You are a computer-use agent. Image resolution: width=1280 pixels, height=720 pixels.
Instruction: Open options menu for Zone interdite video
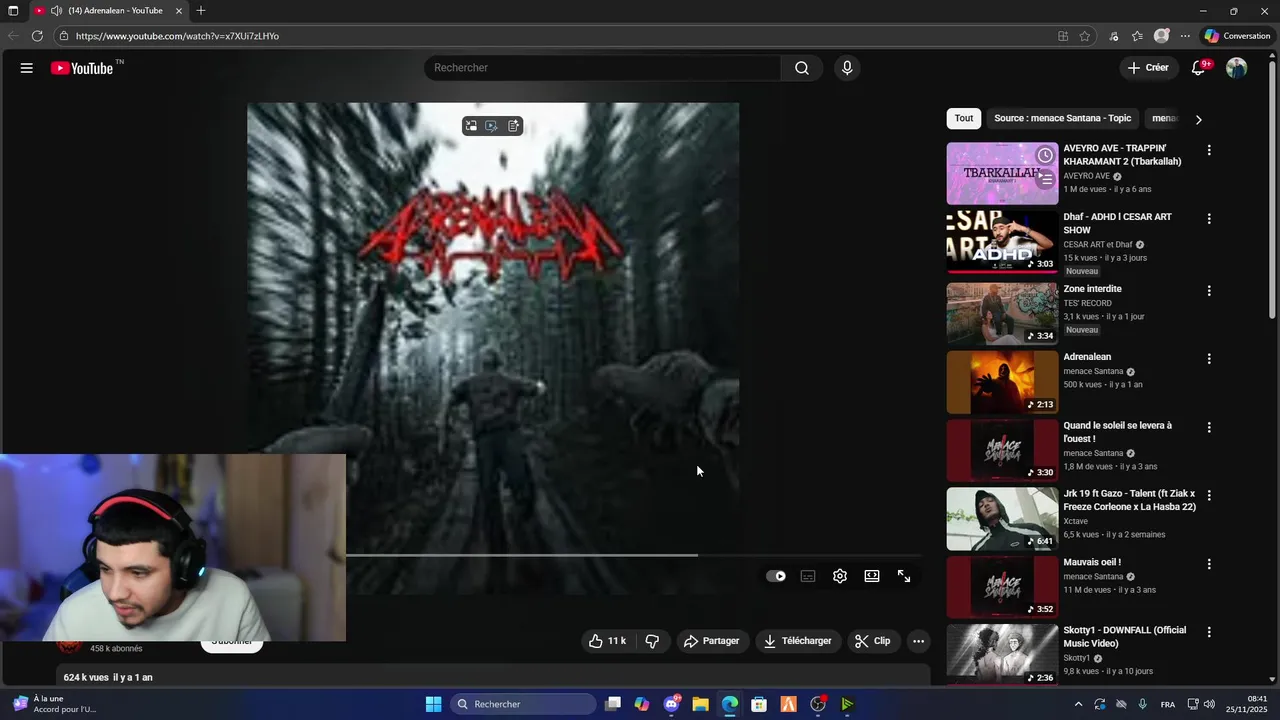(x=1209, y=290)
